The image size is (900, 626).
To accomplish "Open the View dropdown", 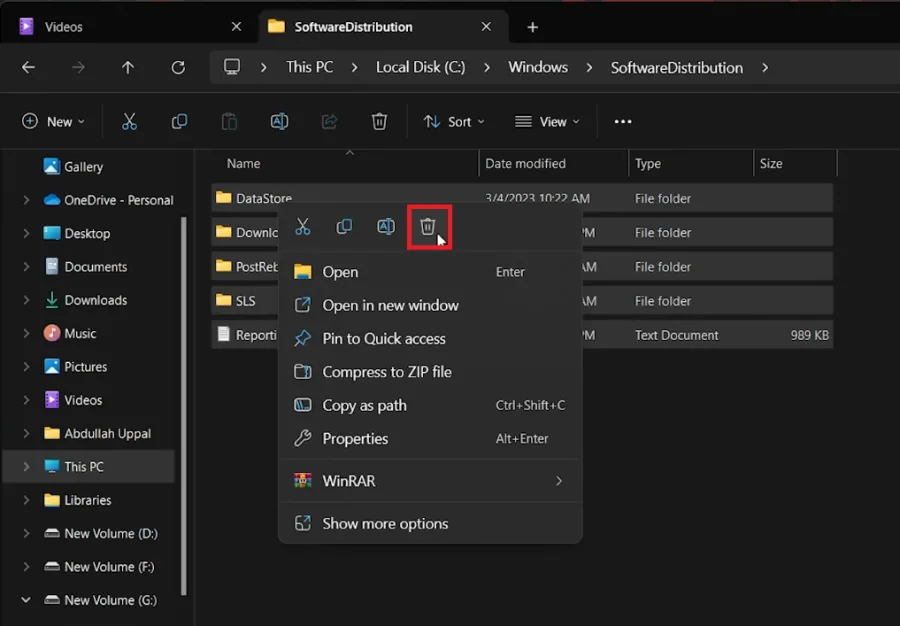I will 547,121.
